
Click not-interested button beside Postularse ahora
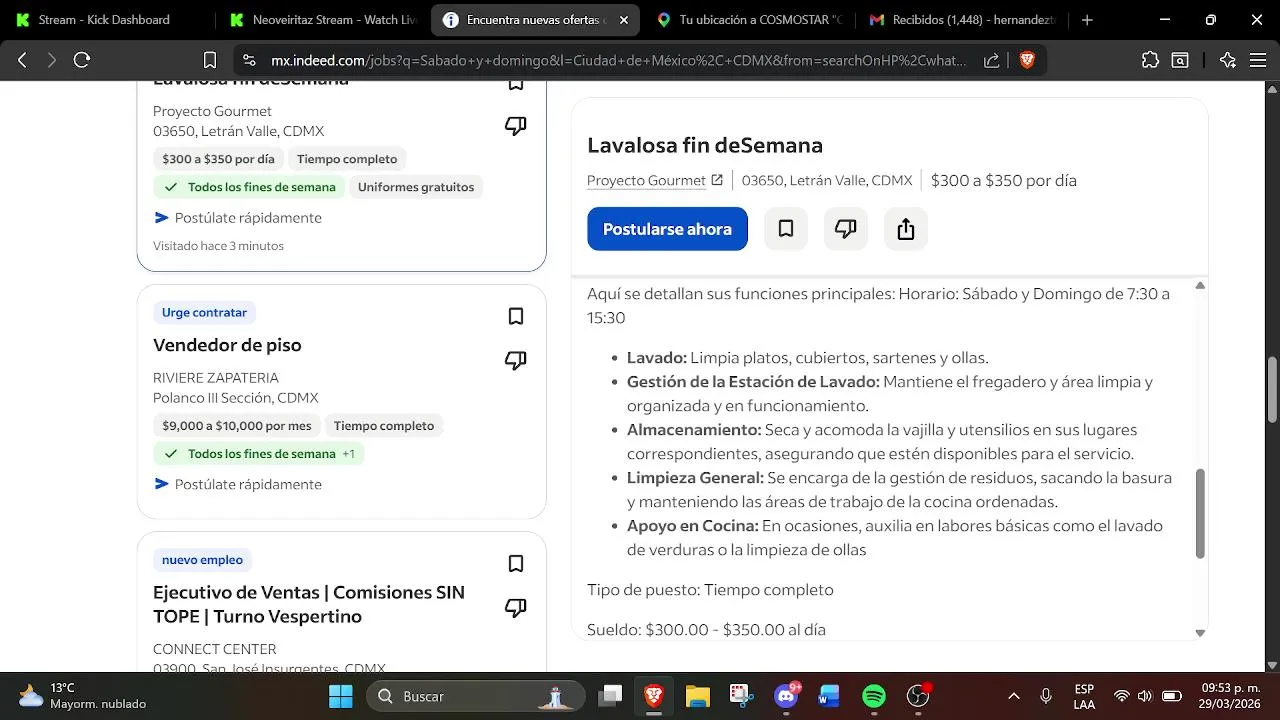coord(846,229)
